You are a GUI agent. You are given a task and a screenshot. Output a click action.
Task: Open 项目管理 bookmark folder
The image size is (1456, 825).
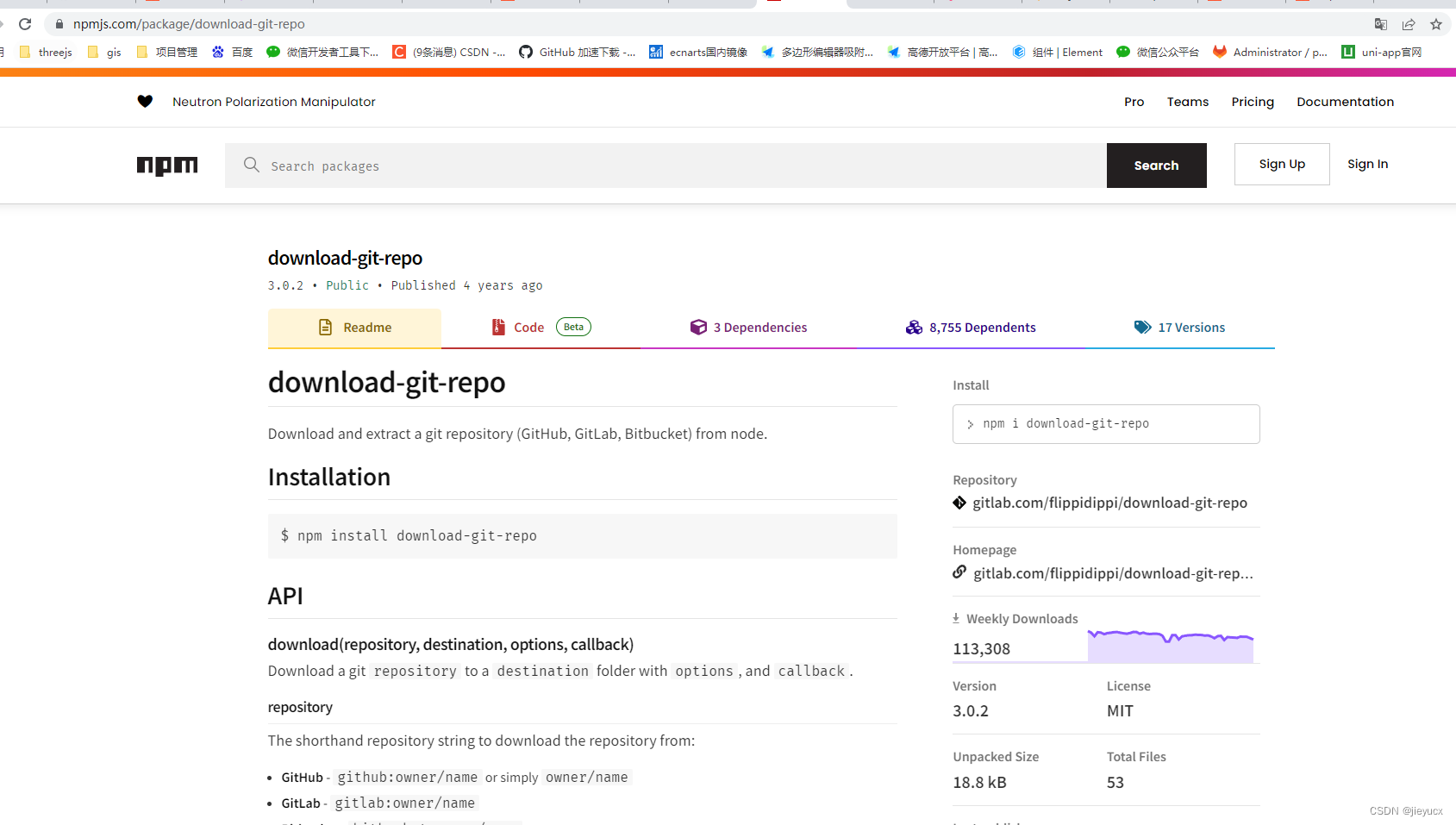point(167,52)
